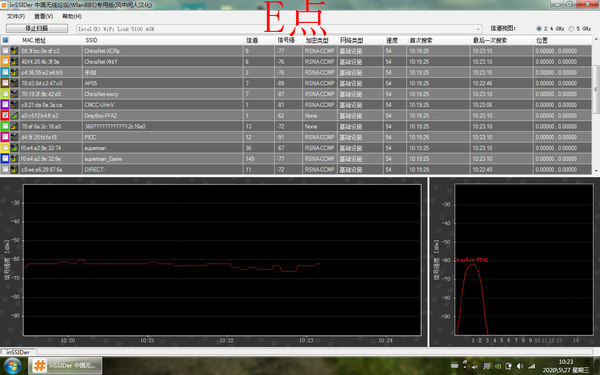Click the signal icon in the PICC row
Screen dimensions: 600x375
tap(14, 137)
